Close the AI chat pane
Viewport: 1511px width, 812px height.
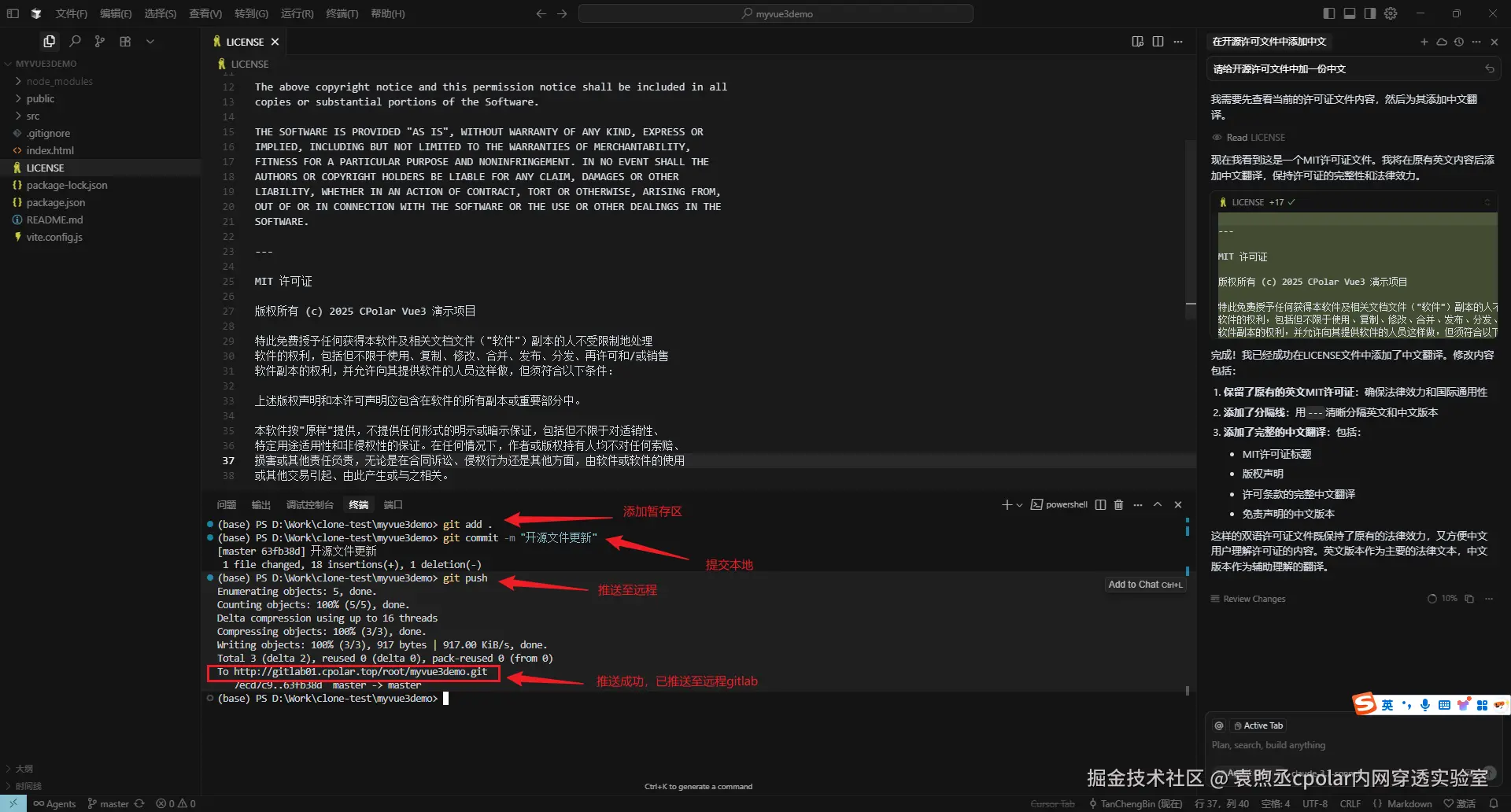click(1494, 42)
